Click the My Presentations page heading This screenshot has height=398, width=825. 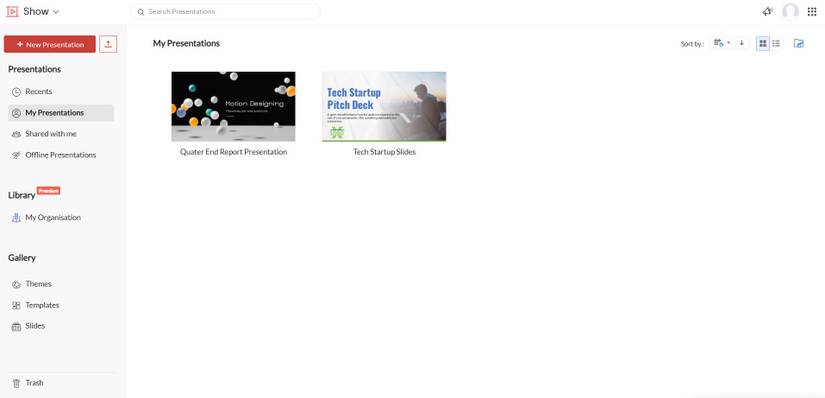(186, 43)
